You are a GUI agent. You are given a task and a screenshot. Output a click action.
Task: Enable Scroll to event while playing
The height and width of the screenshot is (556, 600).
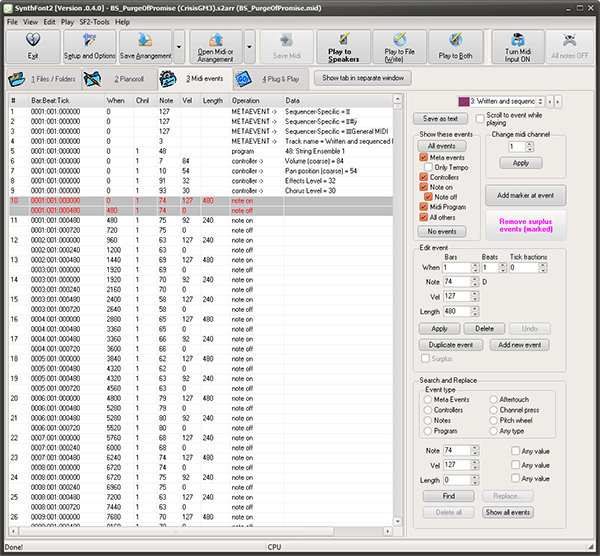tap(480, 118)
